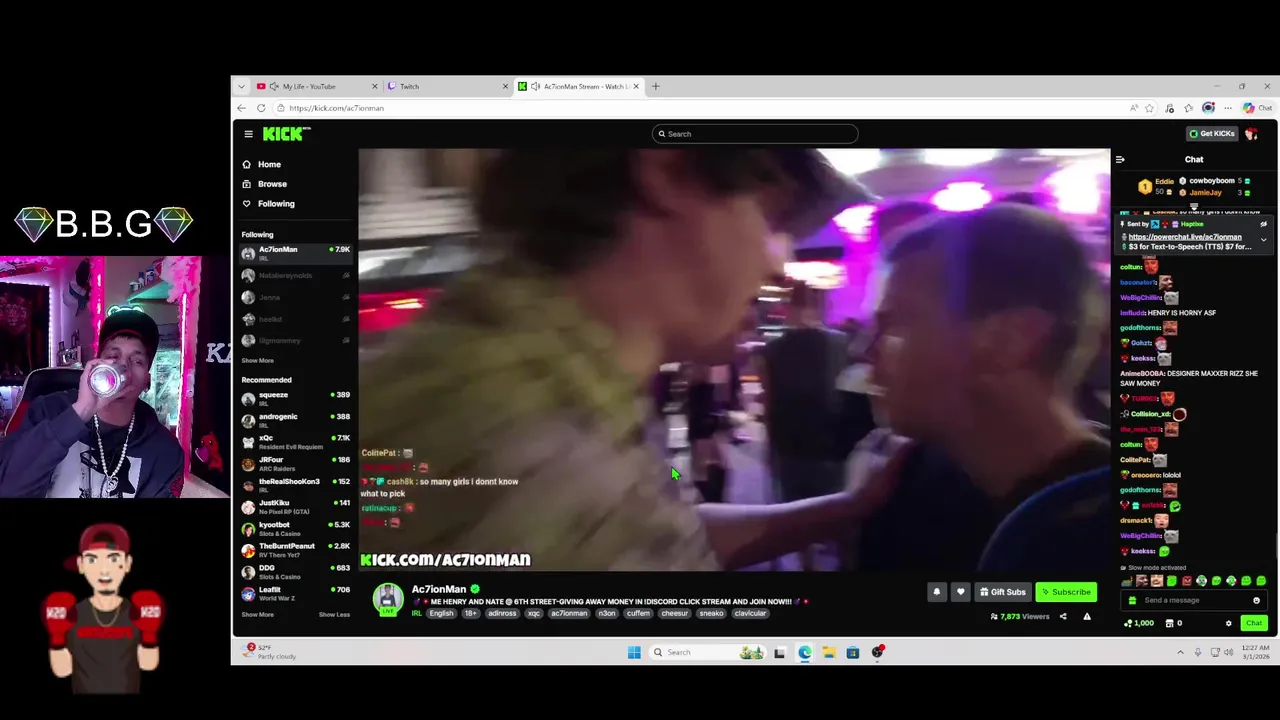
Task: Open TheBurntPeanut in Recommended list
Action: (296, 549)
